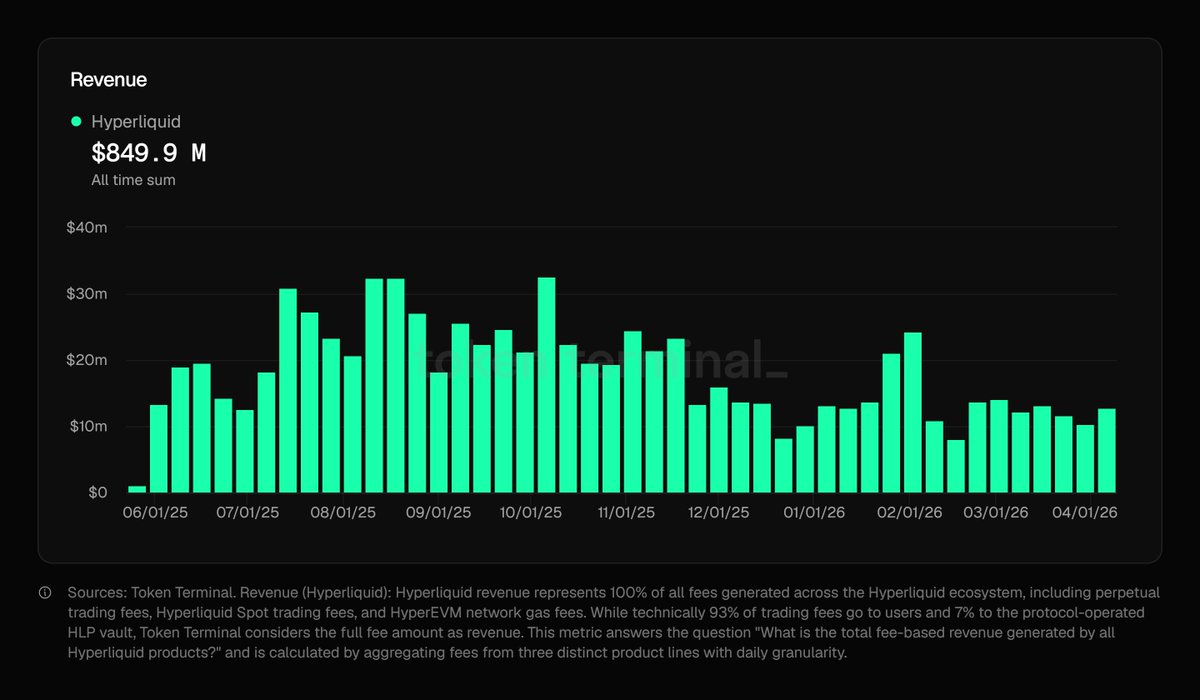Click the 07/01/25 date label

coord(246,512)
